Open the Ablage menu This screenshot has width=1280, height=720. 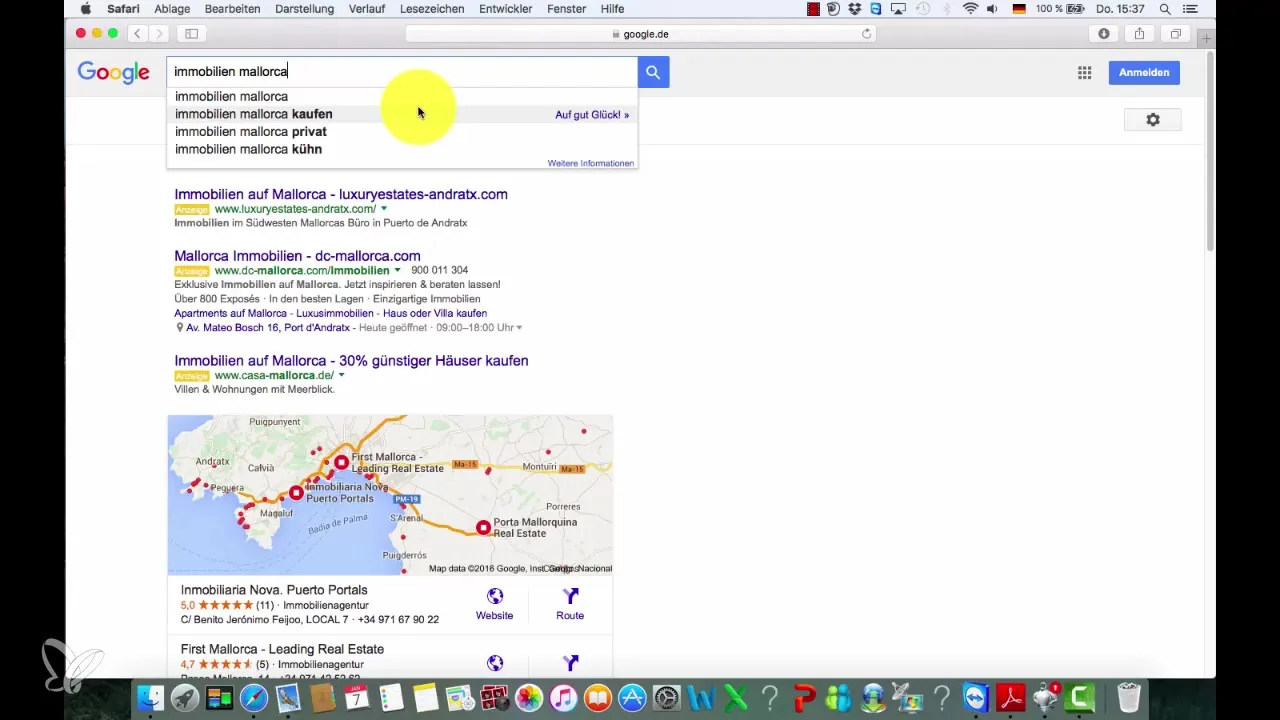(172, 8)
